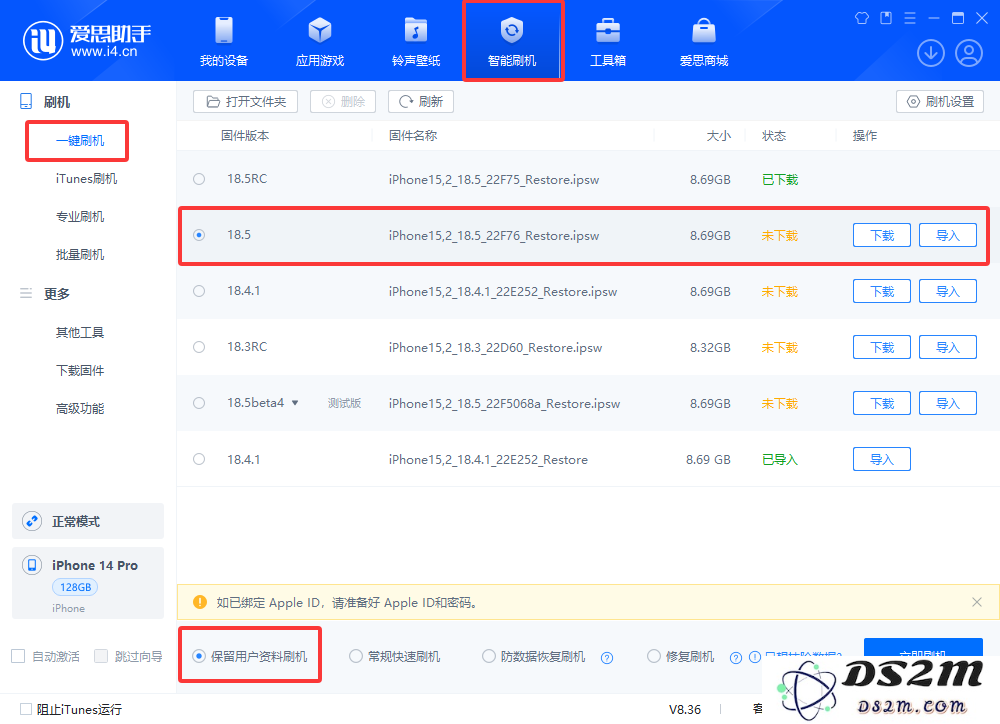Select the imported 18.4.1 firmware radio button
Image resolution: width=1000 pixels, height=724 pixels.
[x=199, y=459]
